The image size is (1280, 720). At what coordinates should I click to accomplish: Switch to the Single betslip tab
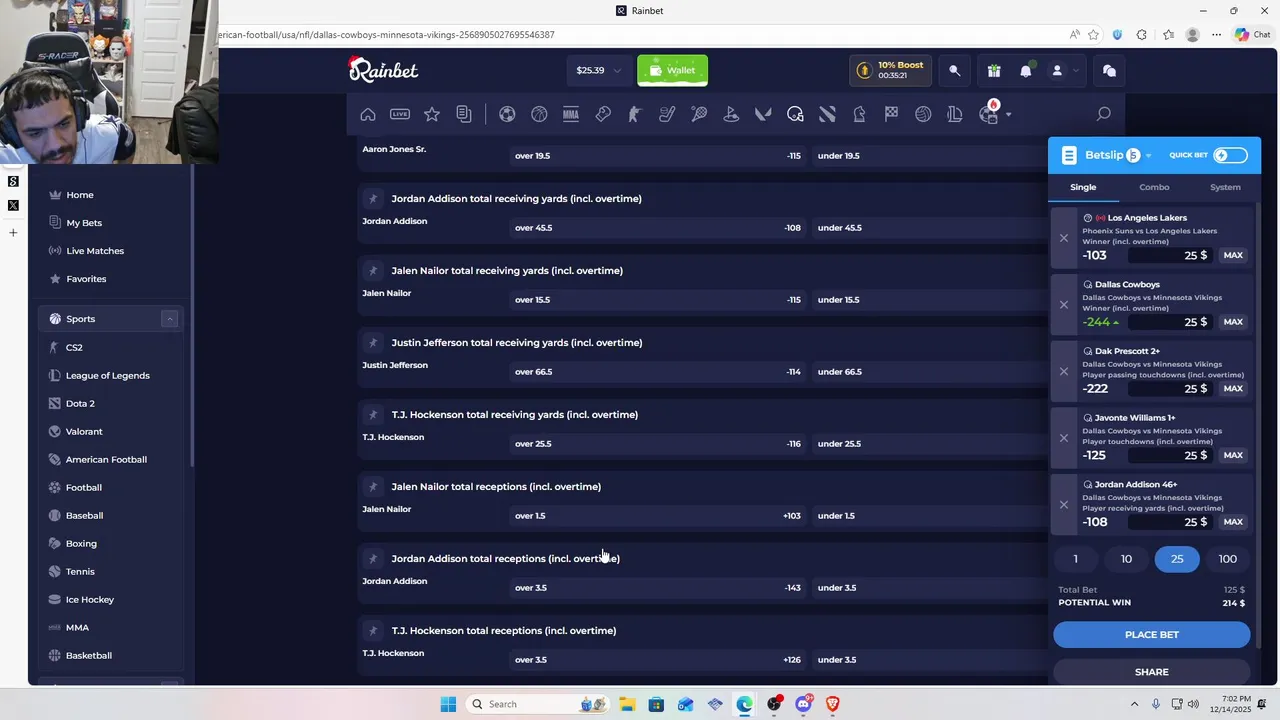[1083, 187]
